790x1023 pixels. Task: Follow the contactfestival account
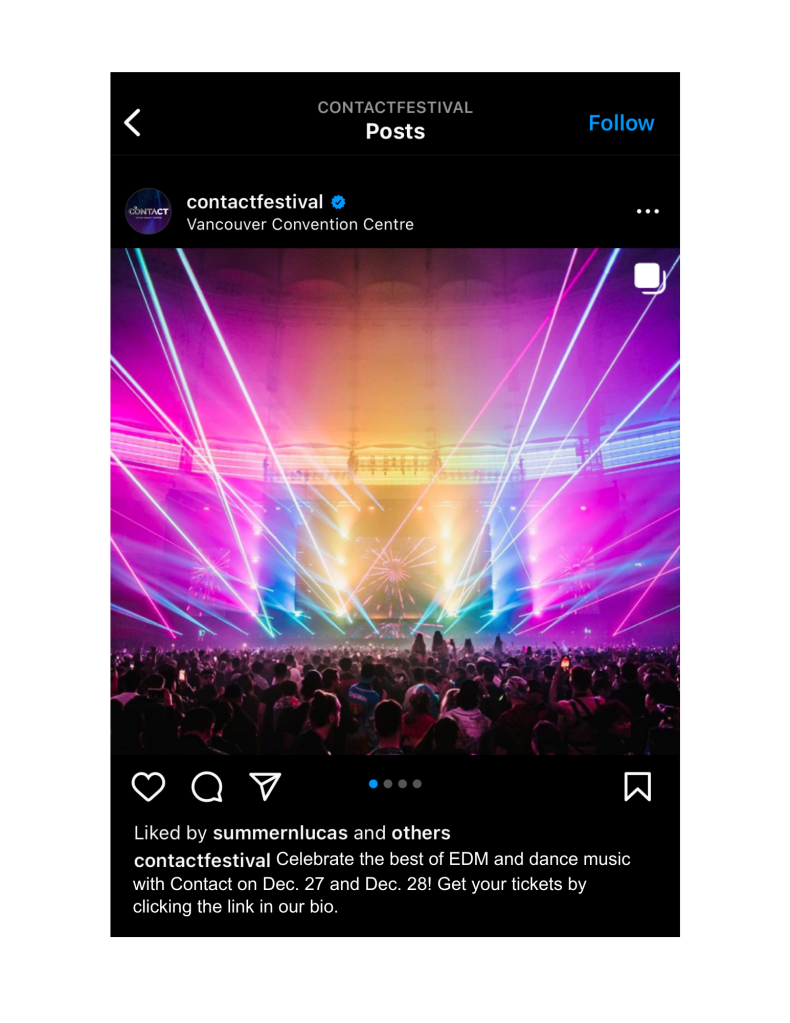pos(621,123)
